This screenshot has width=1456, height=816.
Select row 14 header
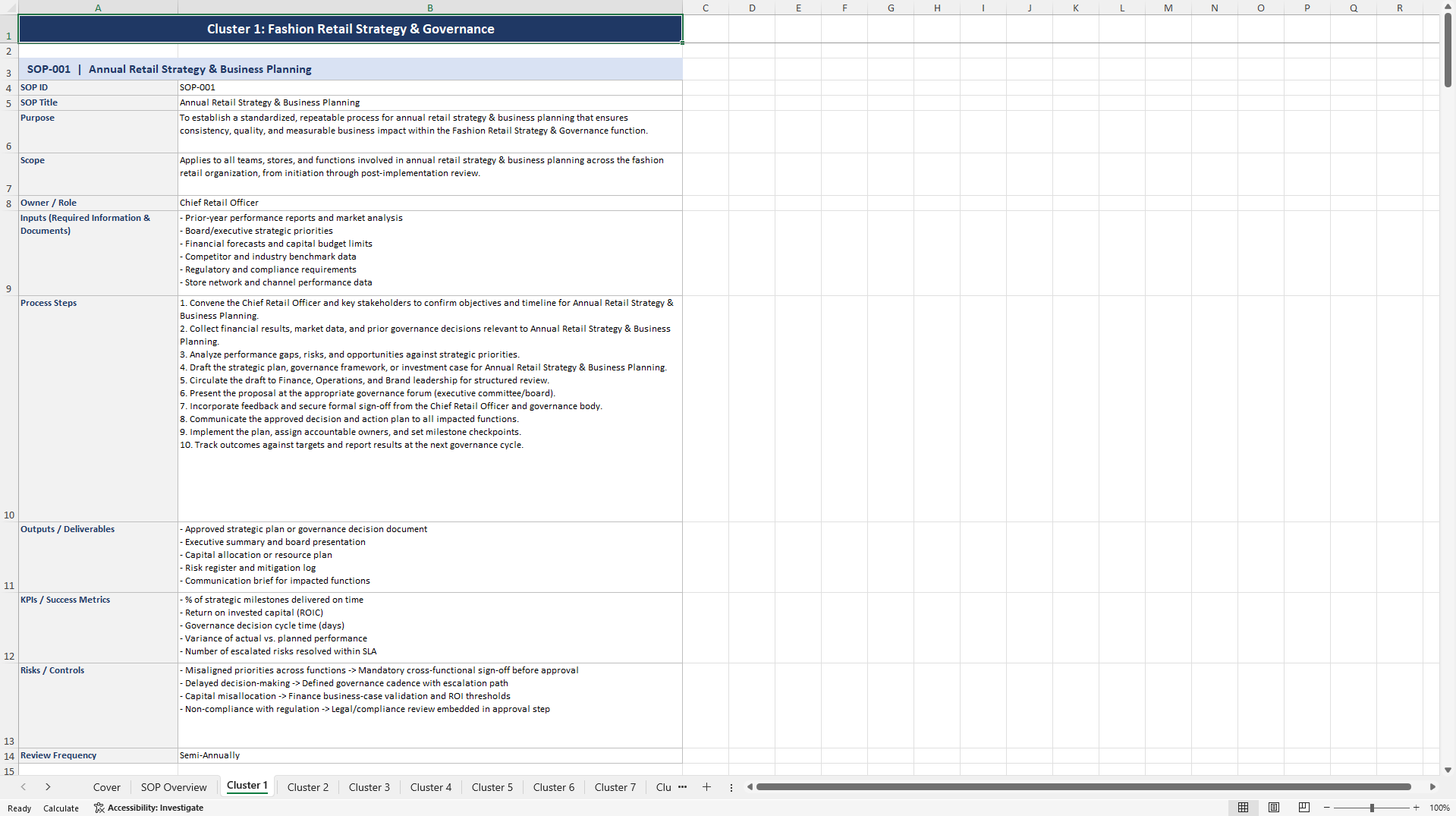(x=9, y=756)
